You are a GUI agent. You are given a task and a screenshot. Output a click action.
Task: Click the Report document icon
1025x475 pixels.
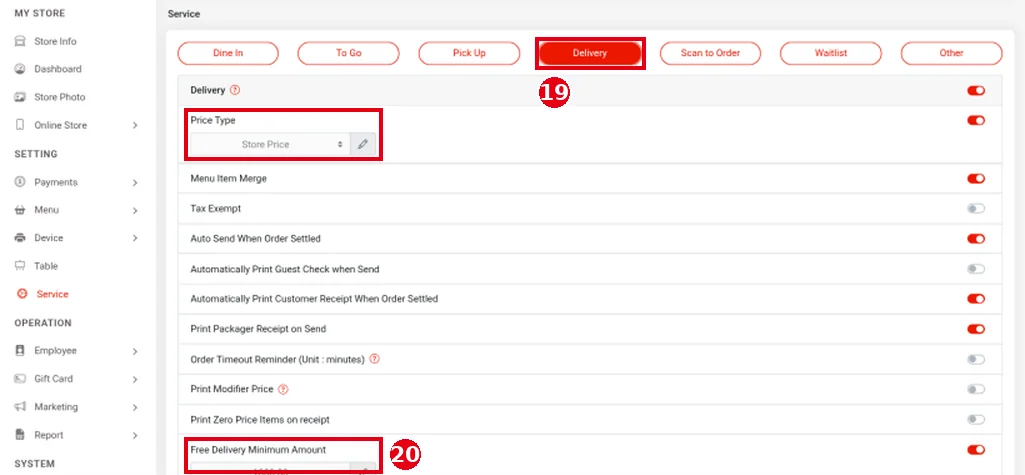tap(20, 434)
